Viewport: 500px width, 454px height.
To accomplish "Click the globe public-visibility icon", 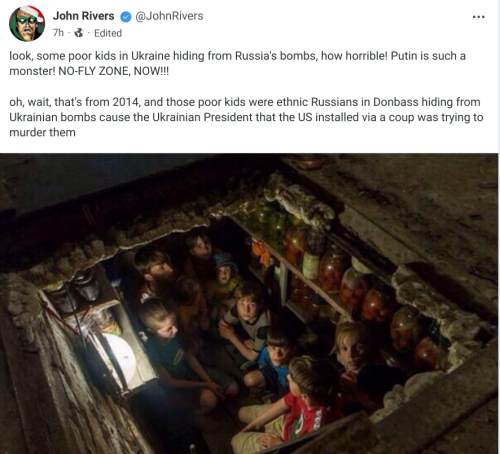I will [79, 33].
